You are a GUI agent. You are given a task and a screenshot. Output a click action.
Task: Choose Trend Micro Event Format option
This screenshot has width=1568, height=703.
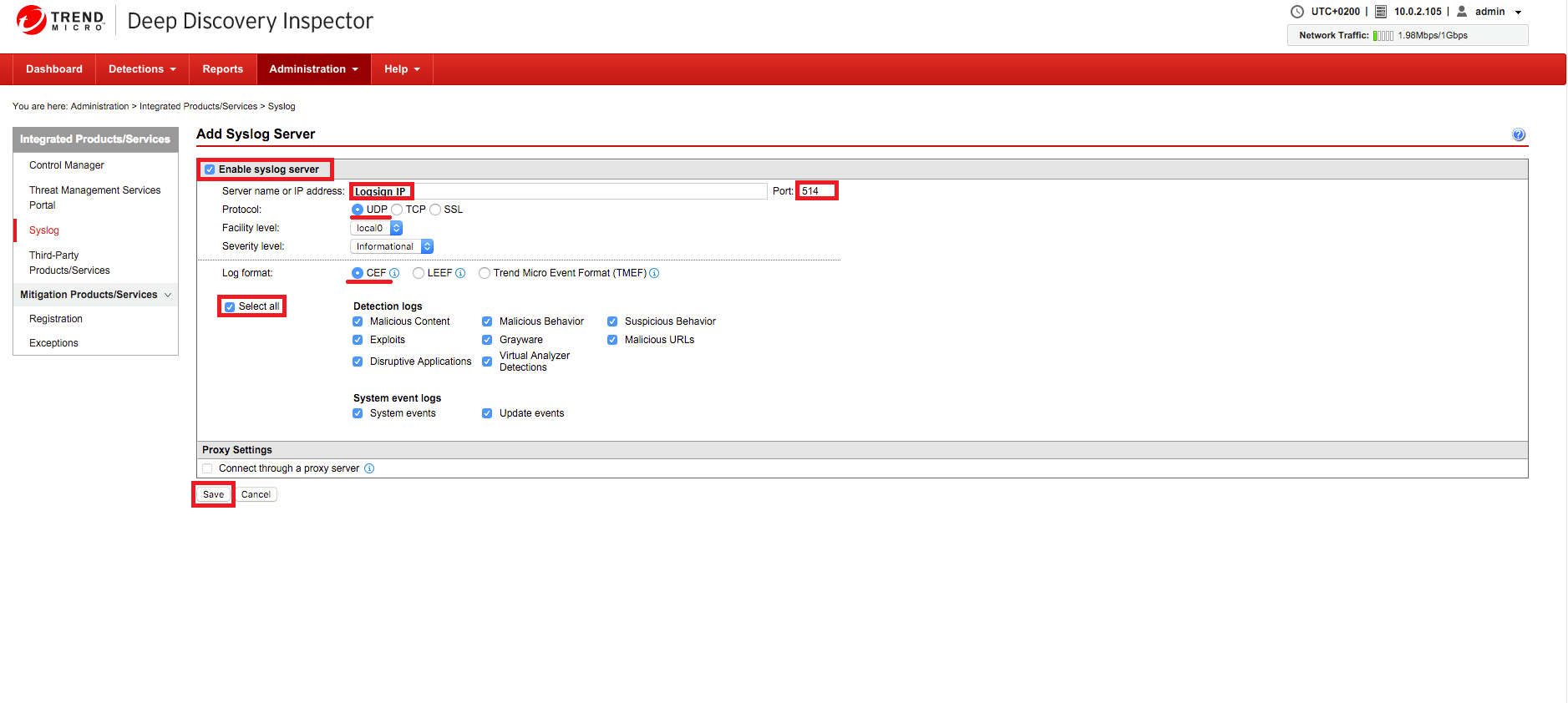[x=485, y=273]
